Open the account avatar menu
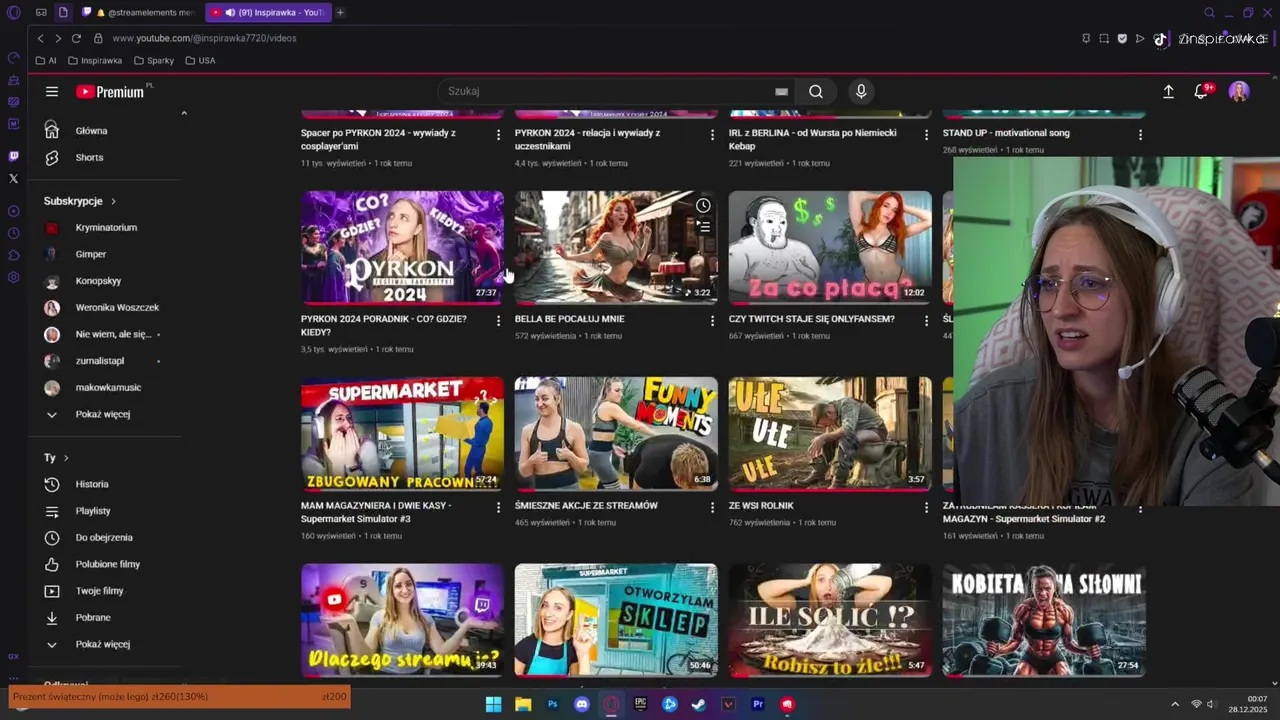Image resolution: width=1280 pixels, height=720 pixels. tap(1239, 91)
